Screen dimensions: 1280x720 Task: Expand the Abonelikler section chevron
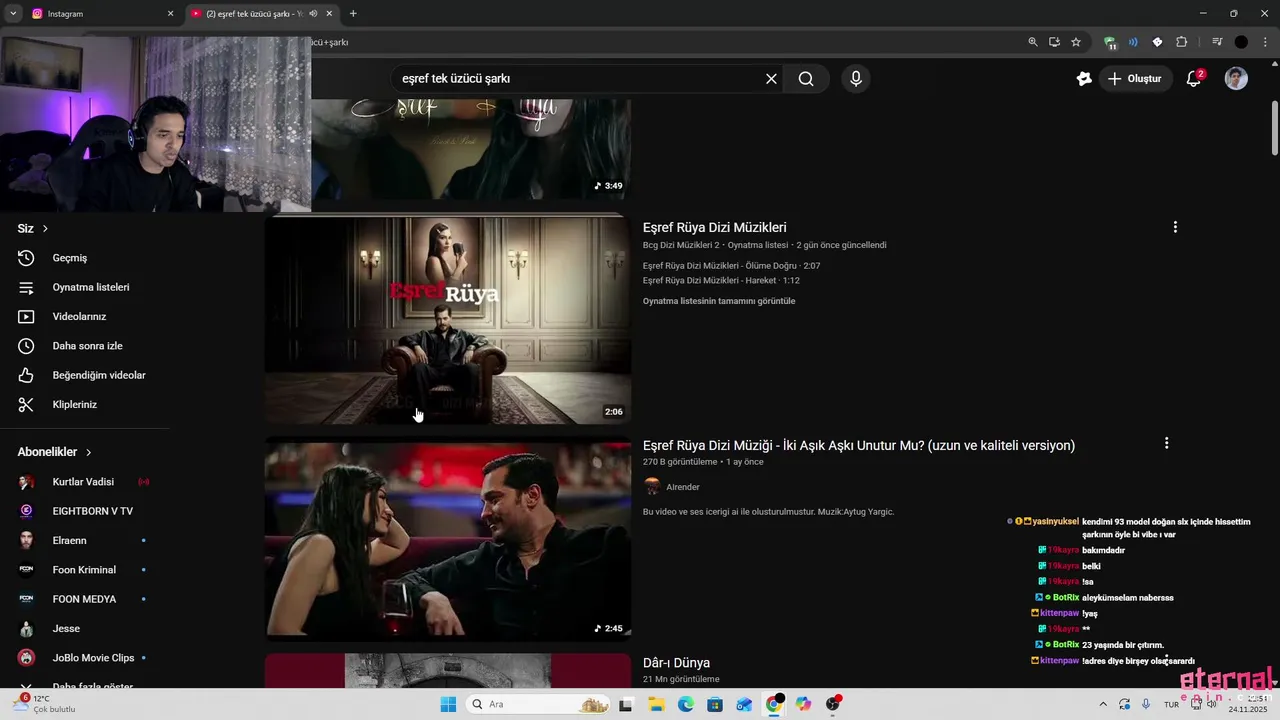click(88, 452)
